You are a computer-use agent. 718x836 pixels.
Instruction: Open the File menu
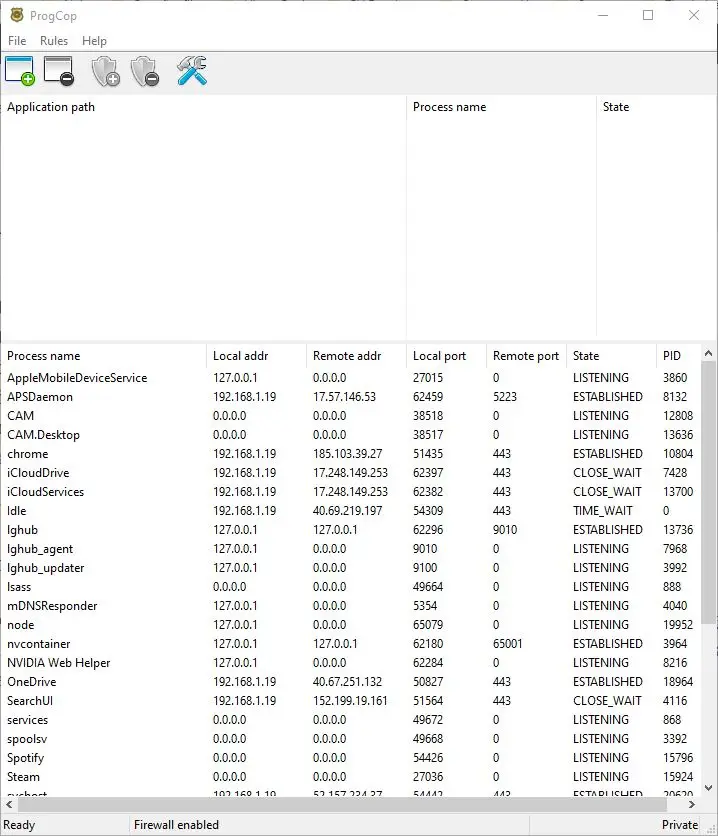[17, 41]
